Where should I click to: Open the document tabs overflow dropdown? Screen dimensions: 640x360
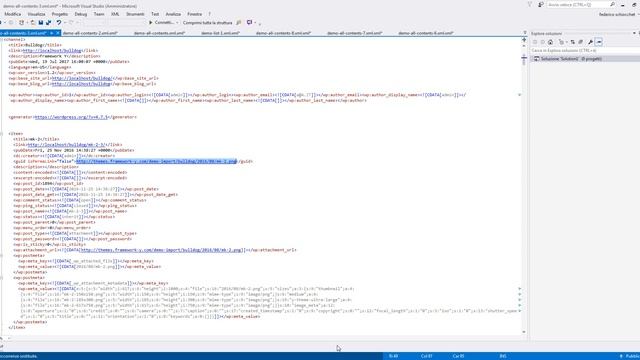pyautogui.click(x=525, y=33)
